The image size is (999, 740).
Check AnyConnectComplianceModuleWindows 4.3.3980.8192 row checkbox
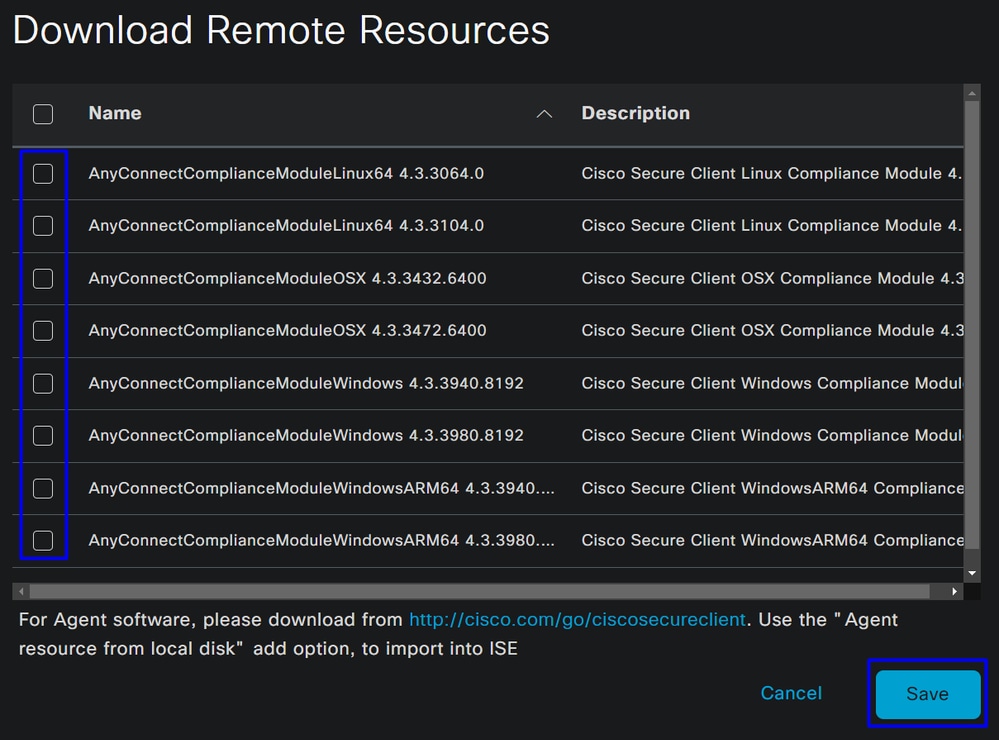click(43, 436)
